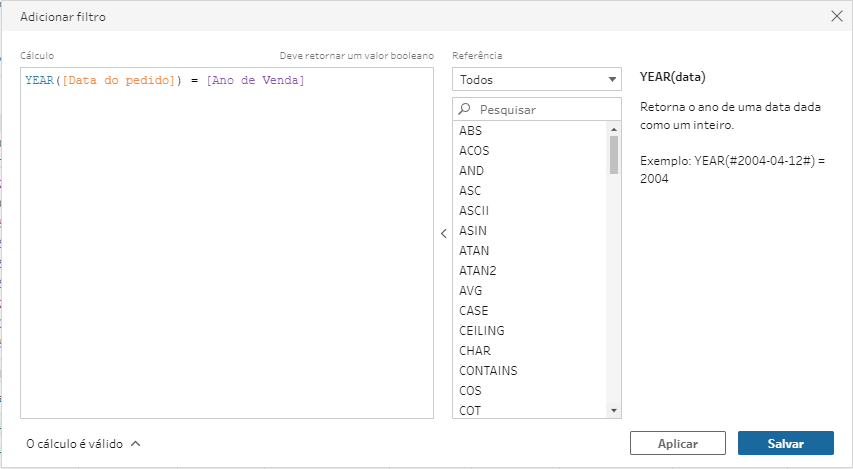Select the ABS function in list

(x=471, y=131)
